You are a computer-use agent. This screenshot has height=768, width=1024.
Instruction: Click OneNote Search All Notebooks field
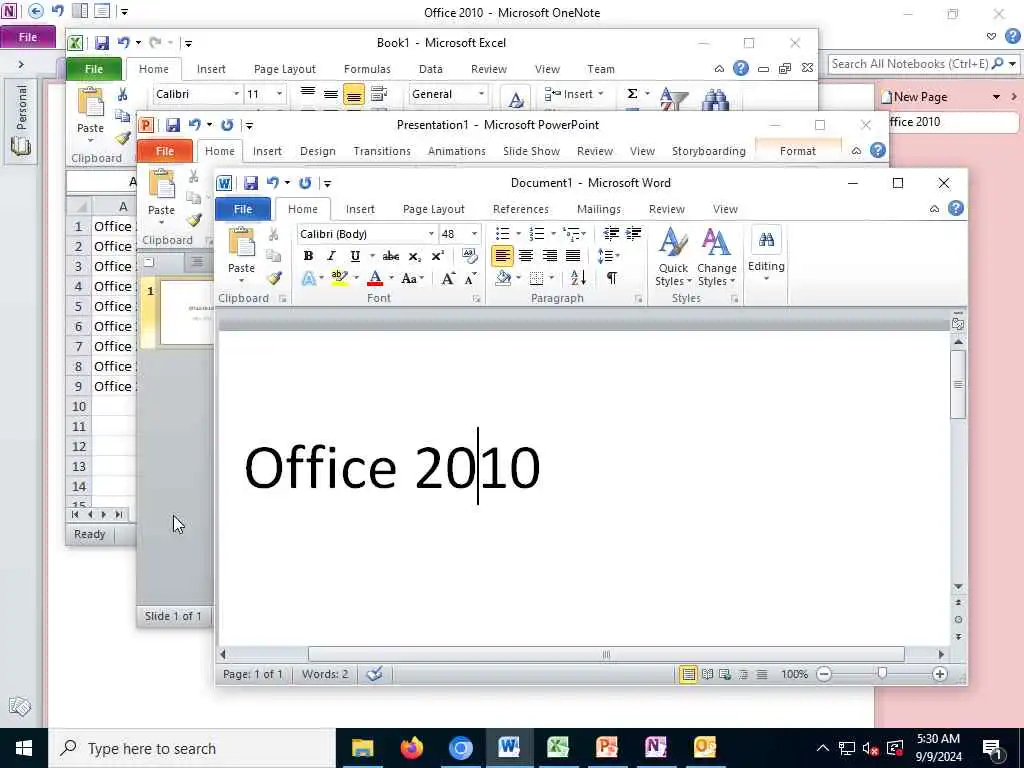[x=909, y=64]
